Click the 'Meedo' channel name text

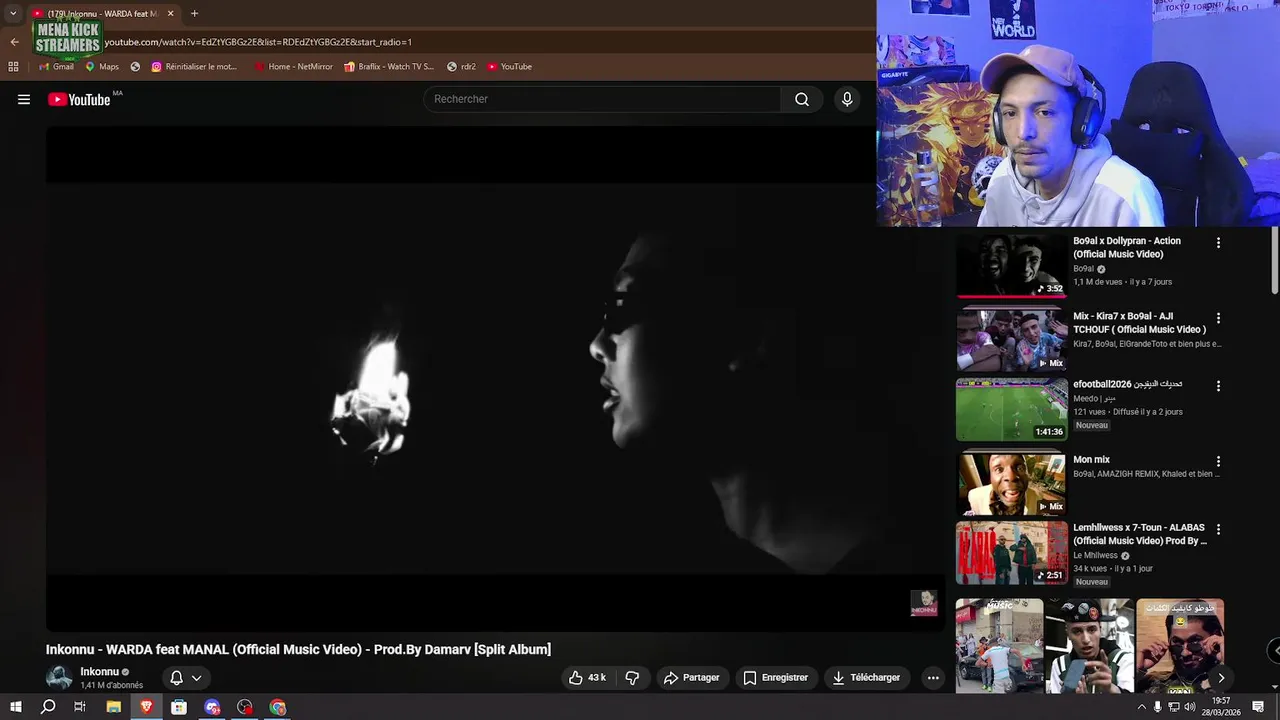tap(1087, 398)
